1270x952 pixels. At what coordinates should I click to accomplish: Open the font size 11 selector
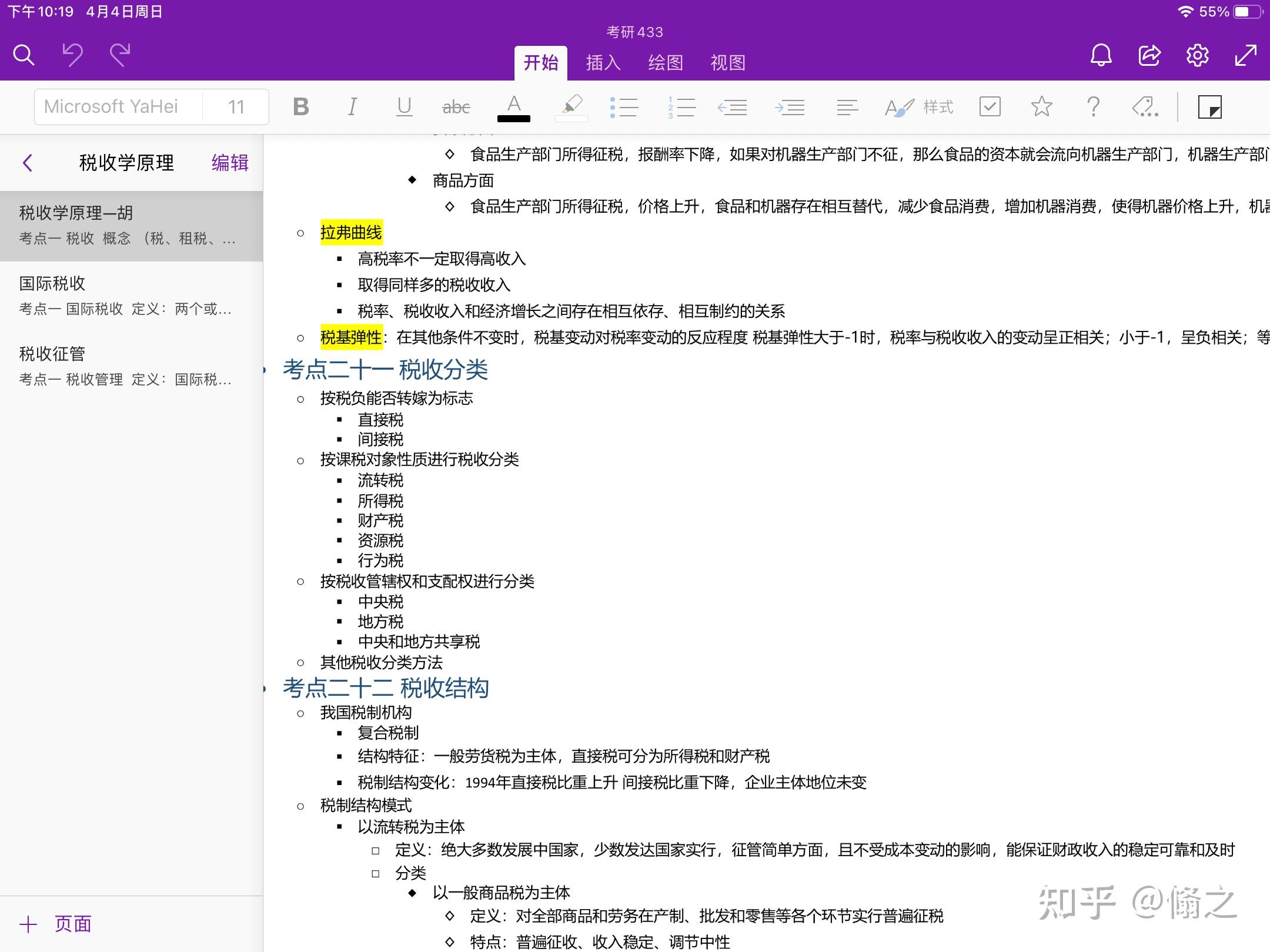(236, 107)
